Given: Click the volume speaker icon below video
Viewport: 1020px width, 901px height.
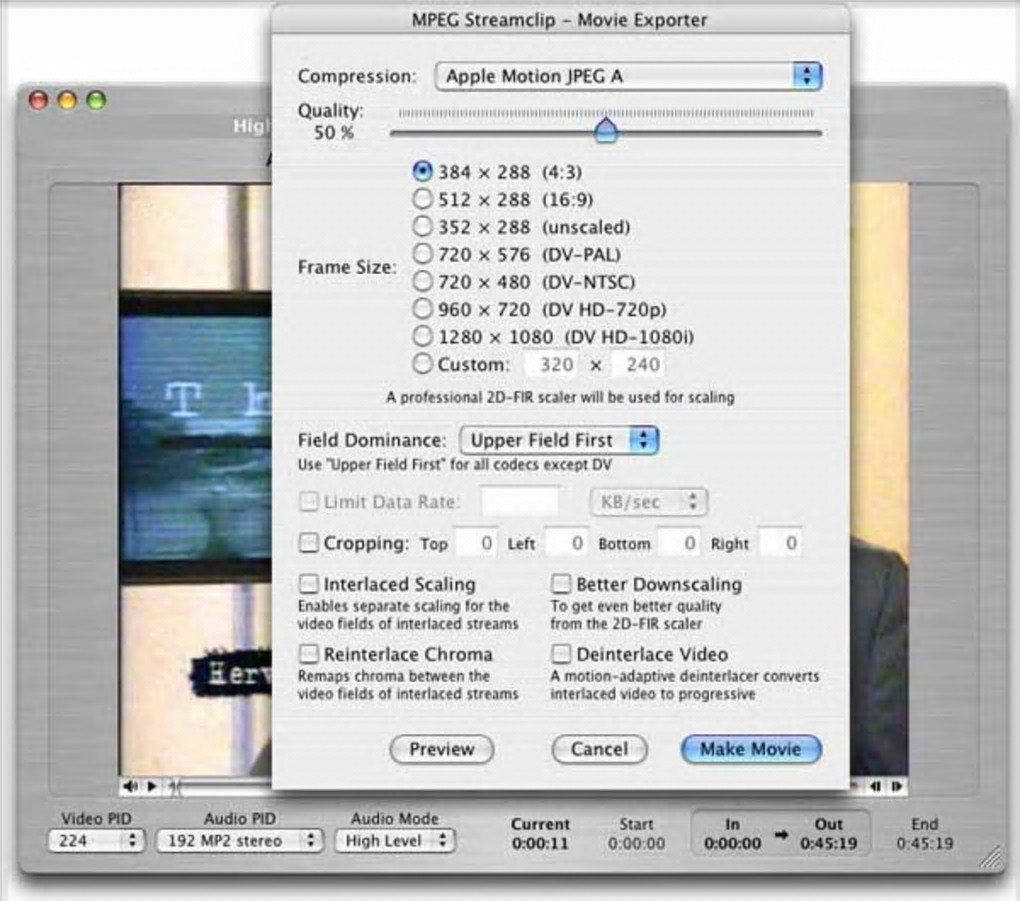Looking at the screenshot, I should (130, 787).
